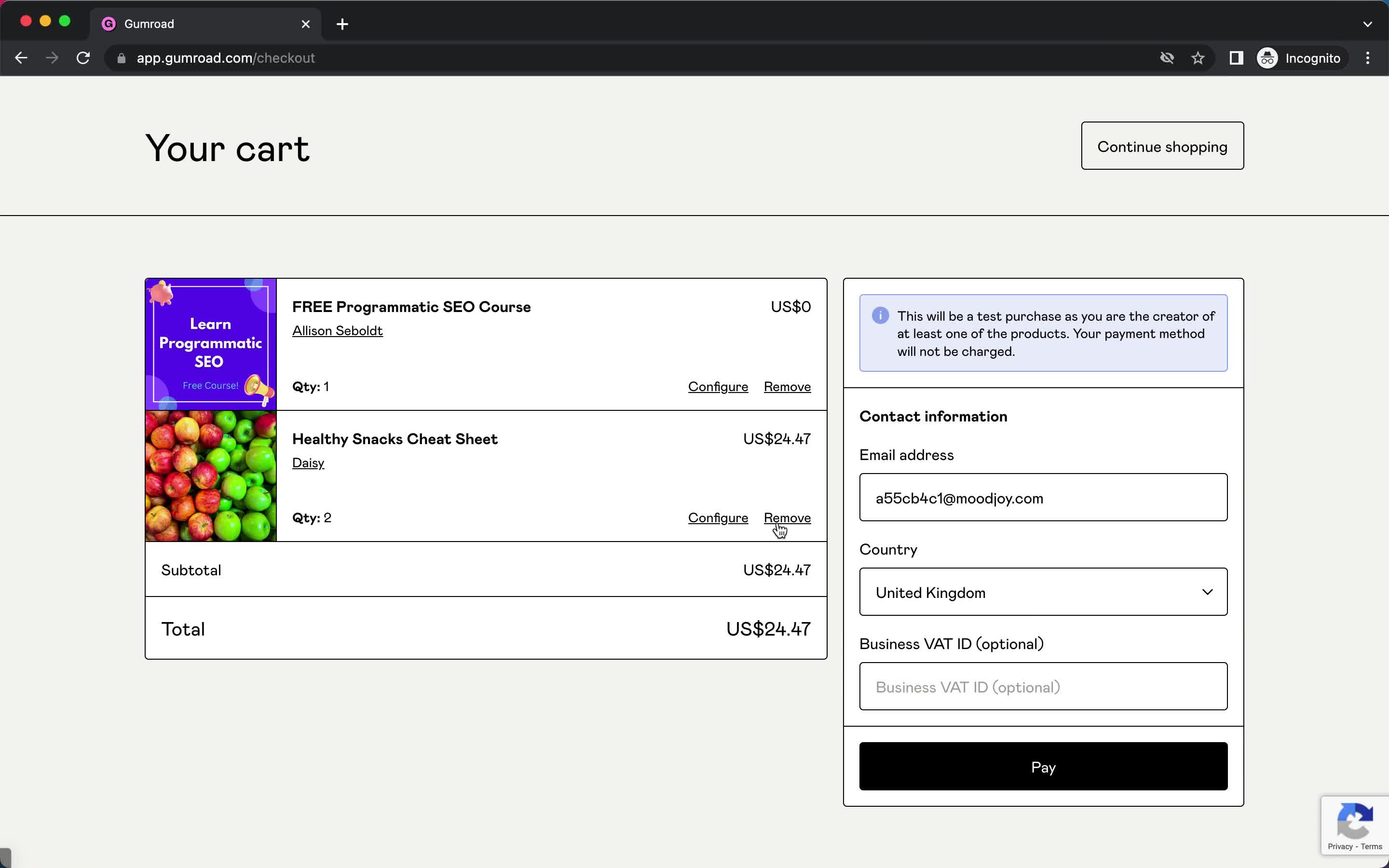Click the address bar URL

pos(226,58)
